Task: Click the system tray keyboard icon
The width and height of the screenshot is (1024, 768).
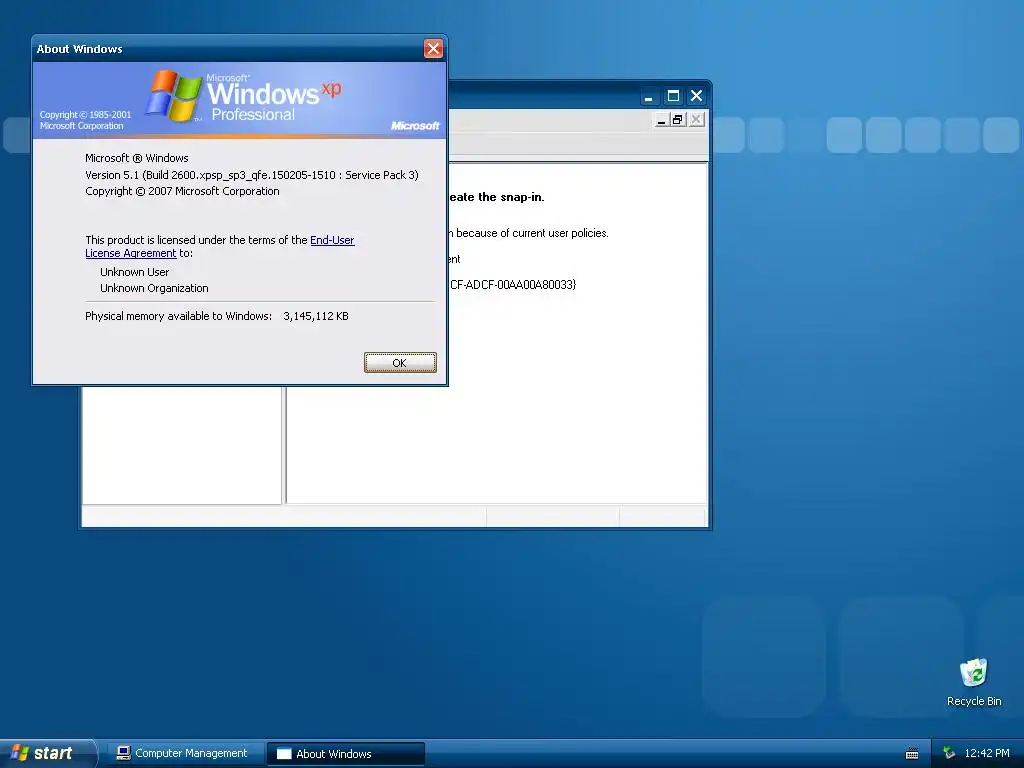Action: coord(912,754)
